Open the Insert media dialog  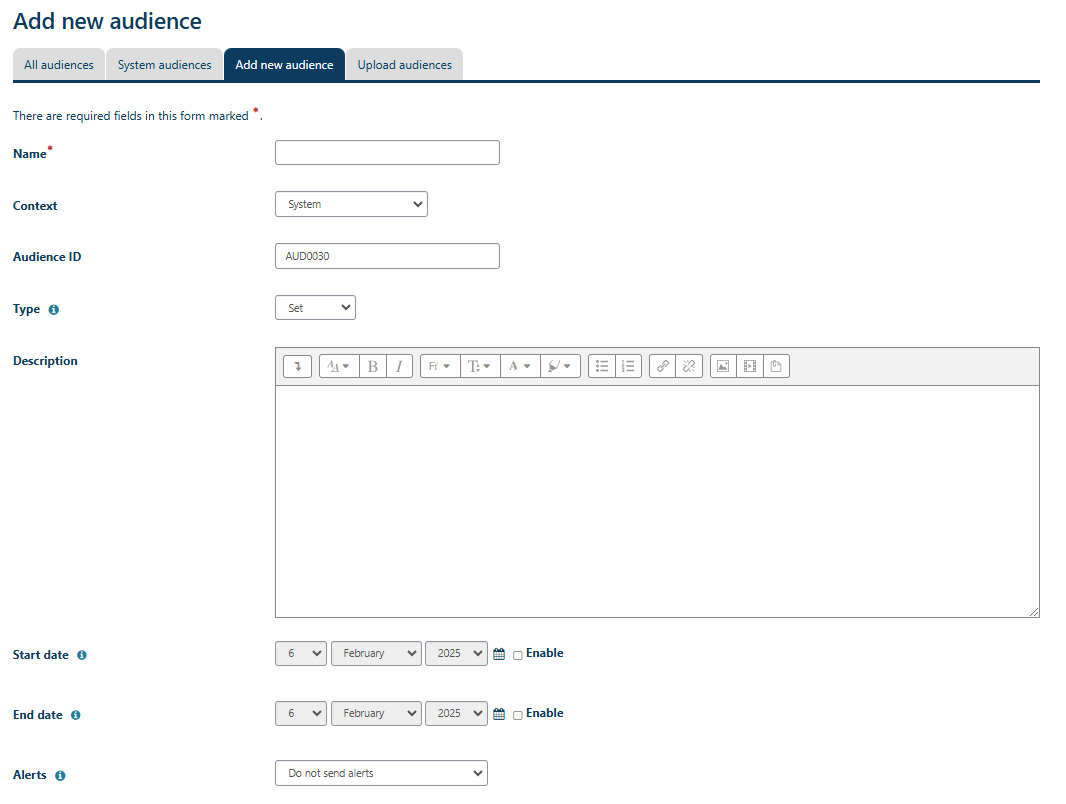tap(749, 365)
